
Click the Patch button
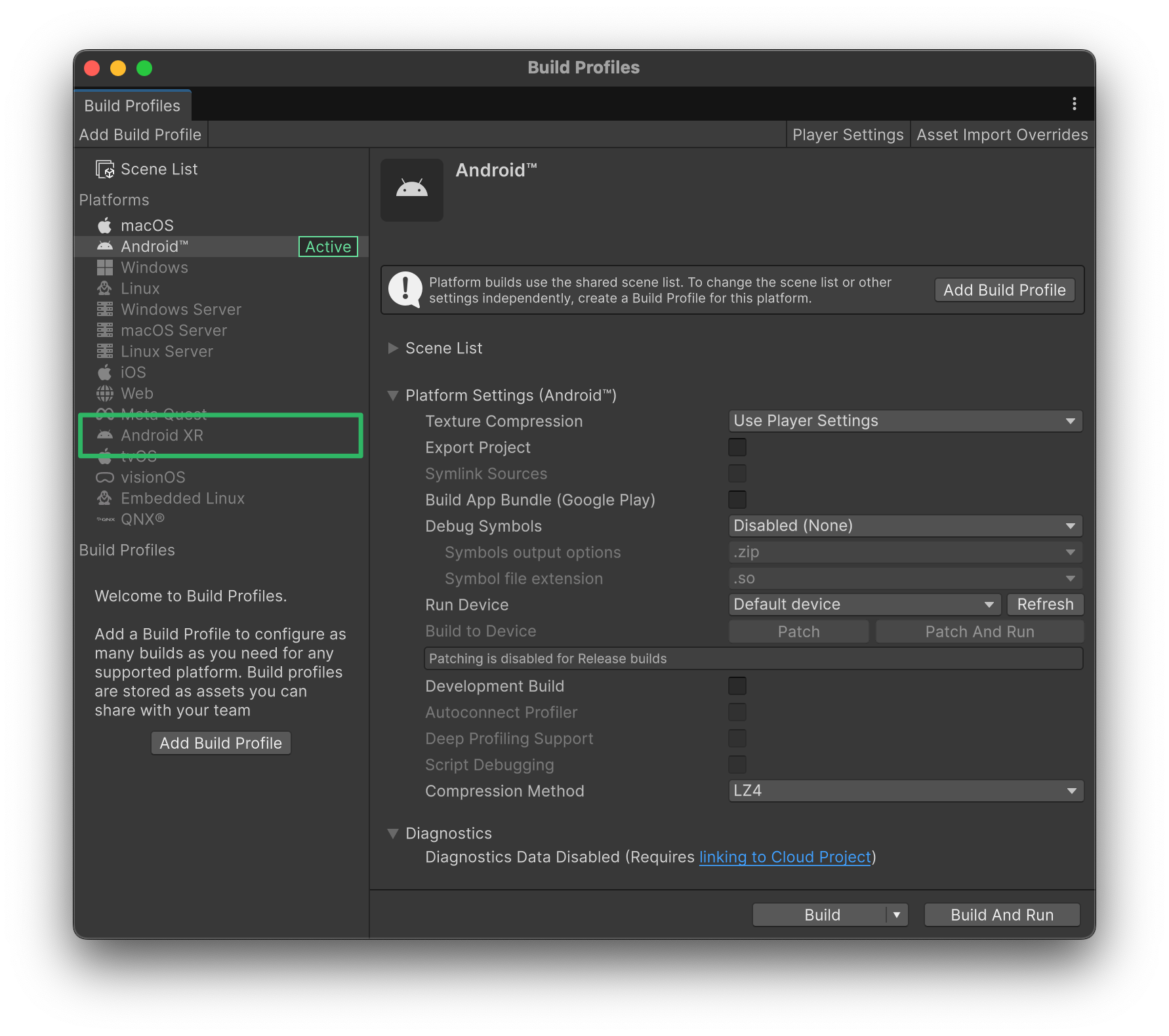pyautogui.click(x=798, y=631)
